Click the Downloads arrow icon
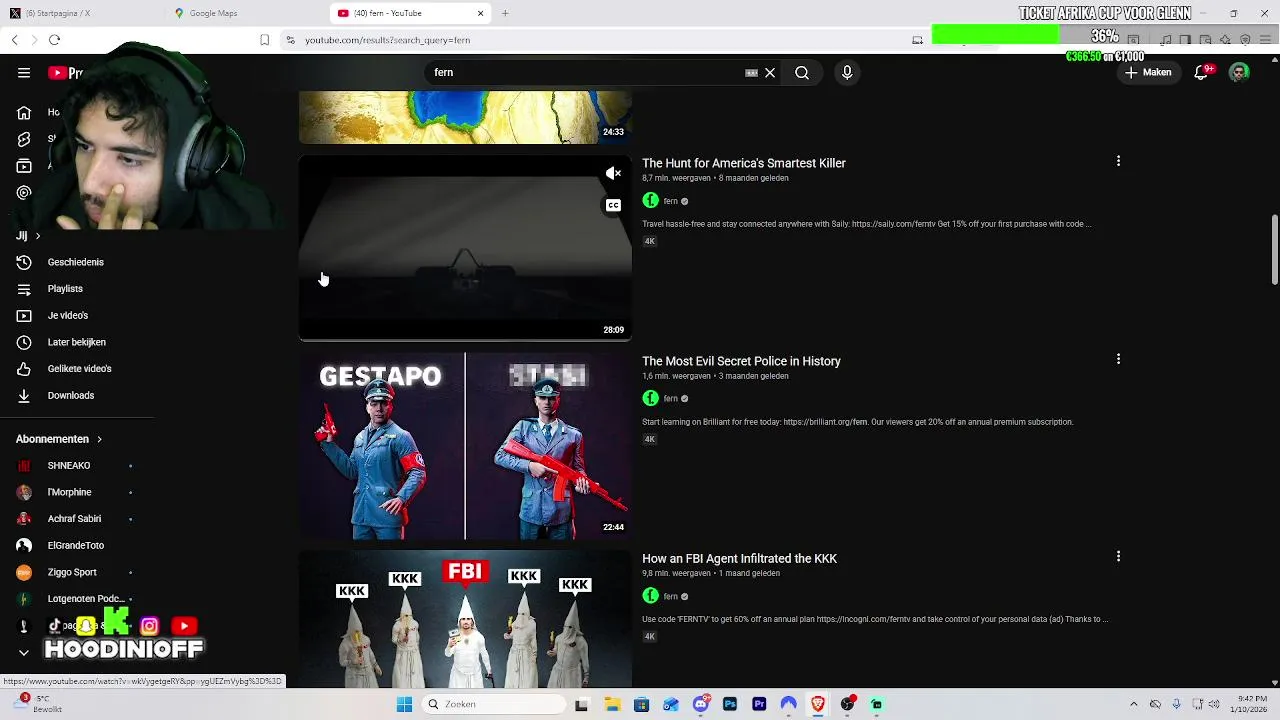The image size is (1280, 720). (x=24, y=396)
